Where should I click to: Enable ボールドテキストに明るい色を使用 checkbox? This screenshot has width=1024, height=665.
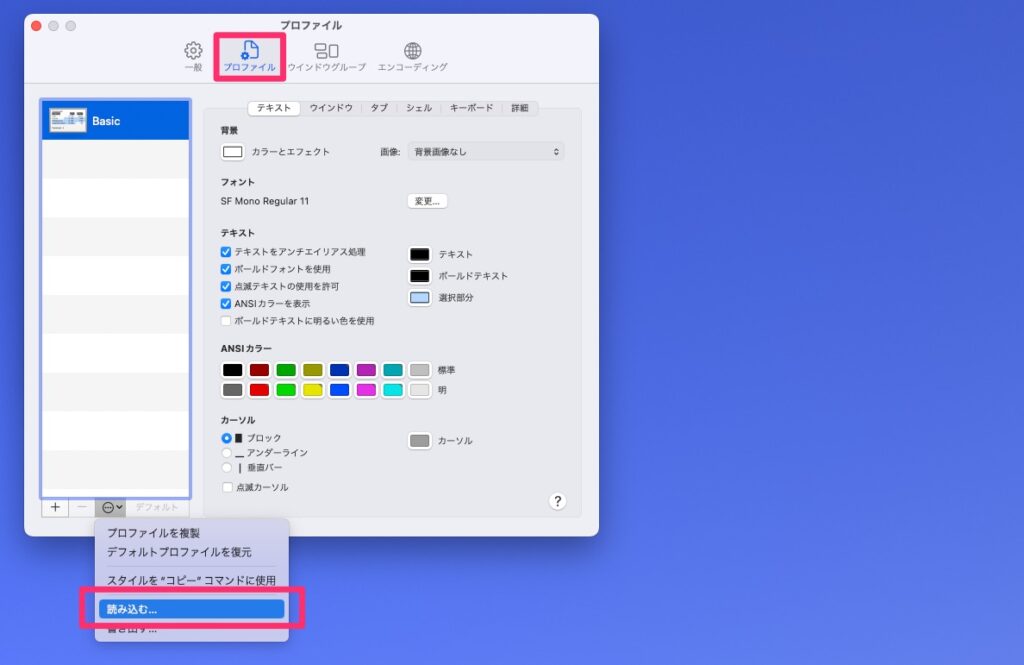226,321
